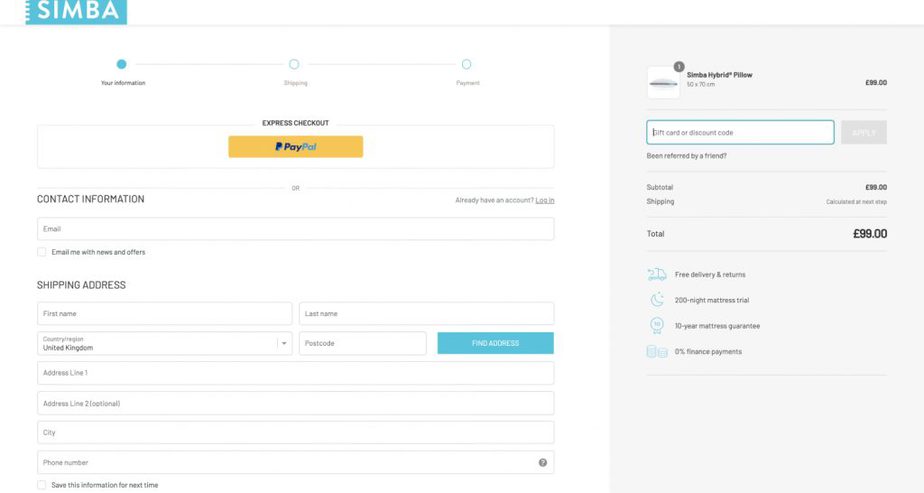Focus the Address Line 1 field
This screenshot has height=493, width=924.
296,373
